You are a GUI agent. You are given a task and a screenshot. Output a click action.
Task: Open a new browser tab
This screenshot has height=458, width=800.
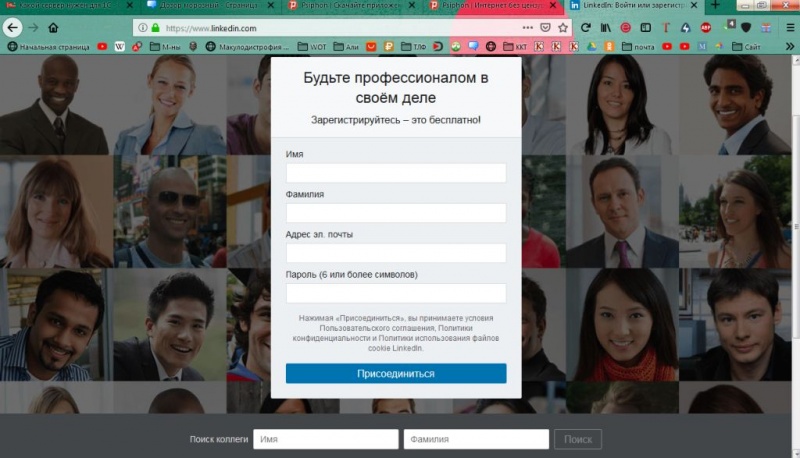715,6
